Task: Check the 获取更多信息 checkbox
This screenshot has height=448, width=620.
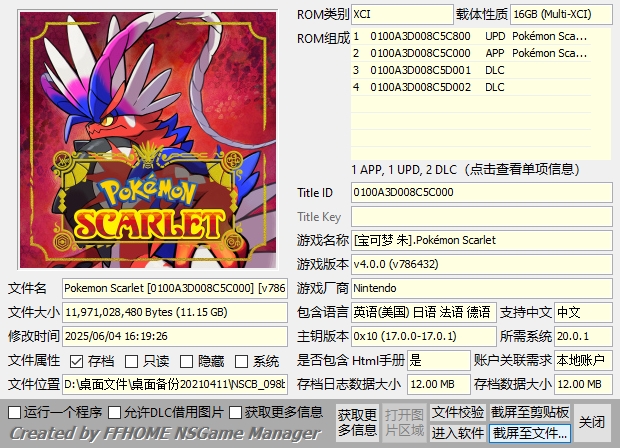Action: point(236,412)
